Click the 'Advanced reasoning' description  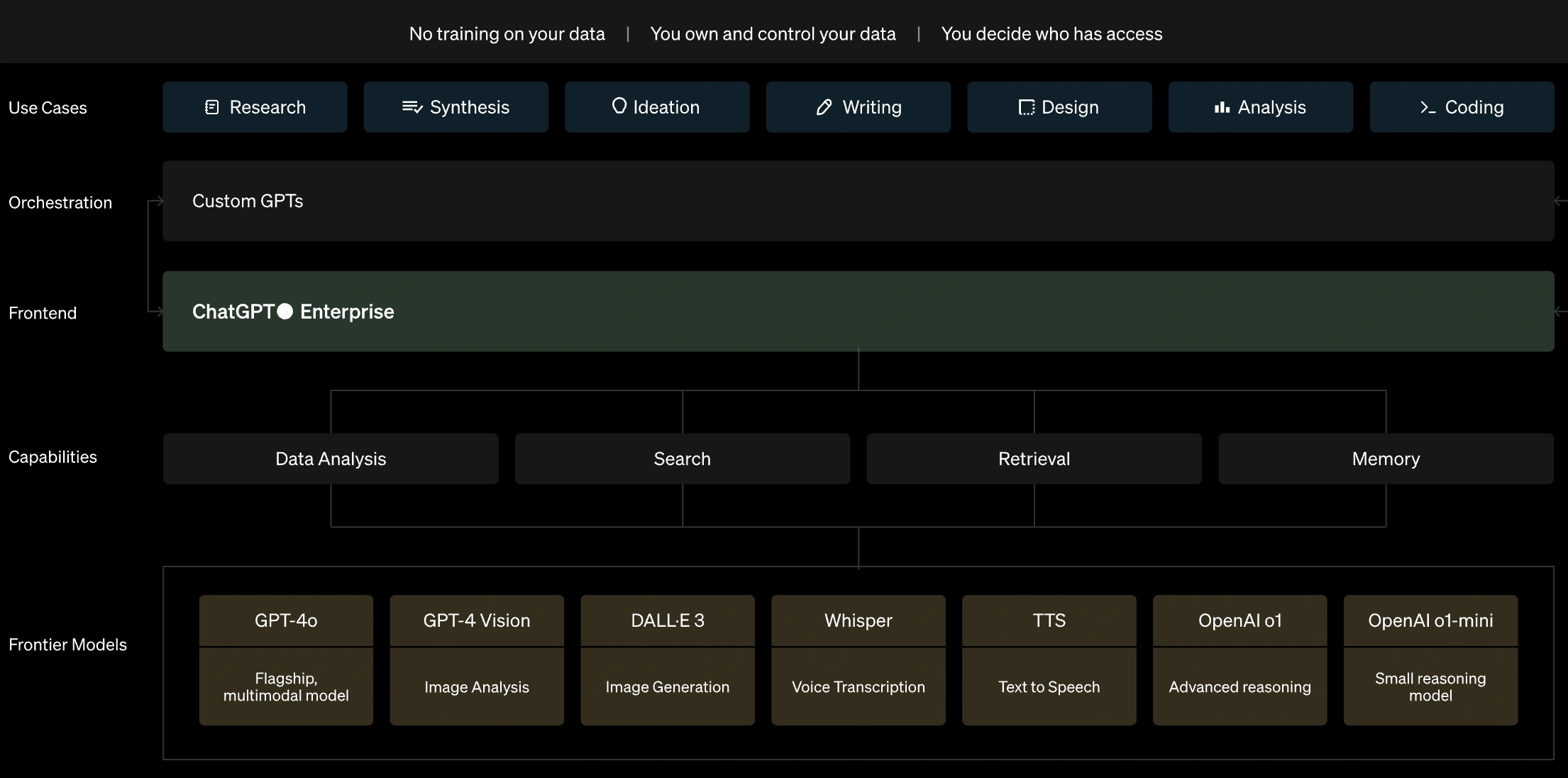(x=1240, y=687)
